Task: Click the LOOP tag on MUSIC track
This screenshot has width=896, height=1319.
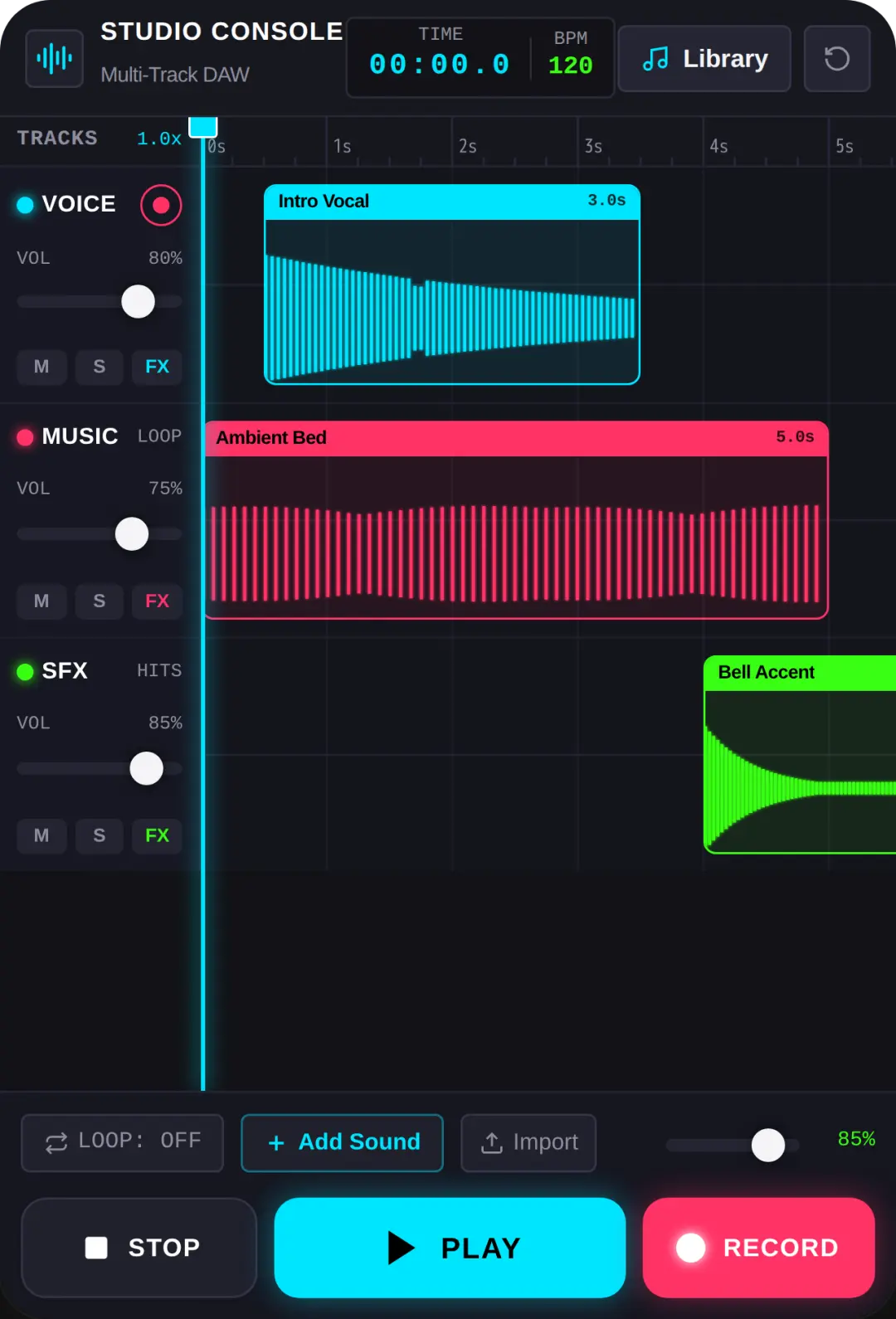Action: point(159,436)
